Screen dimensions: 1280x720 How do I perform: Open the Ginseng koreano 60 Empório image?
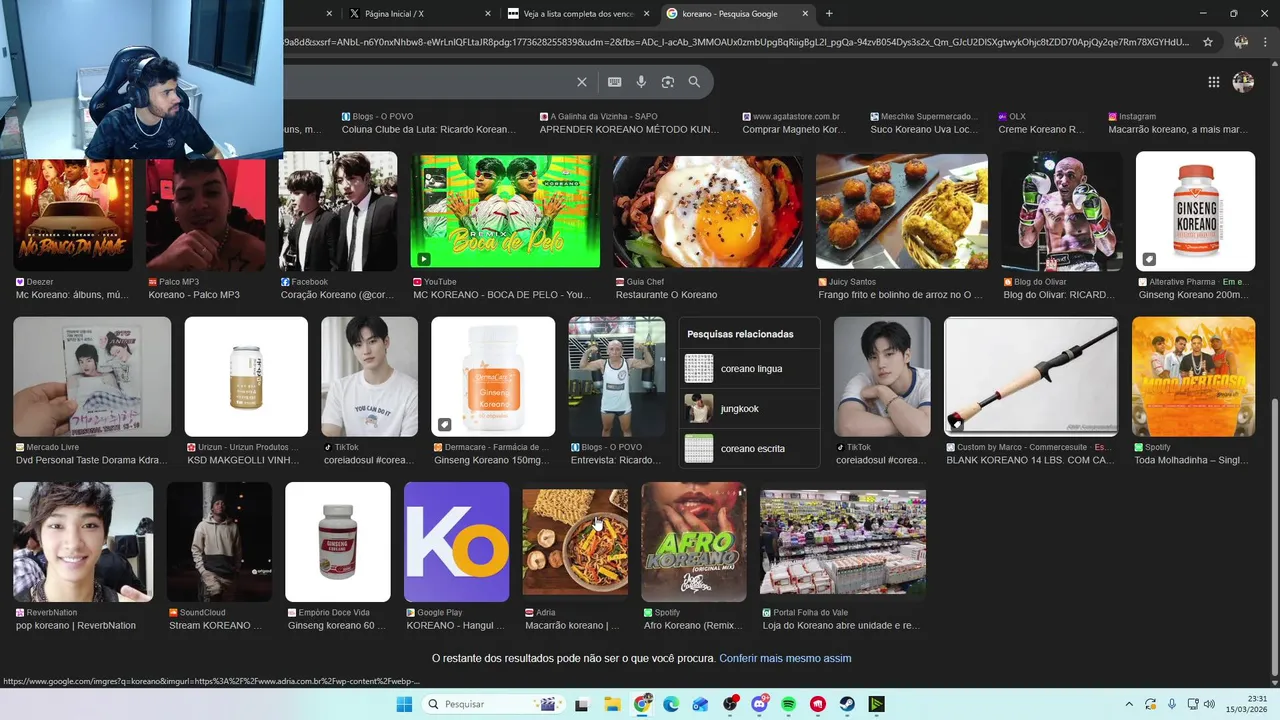(x=338, y=542)
